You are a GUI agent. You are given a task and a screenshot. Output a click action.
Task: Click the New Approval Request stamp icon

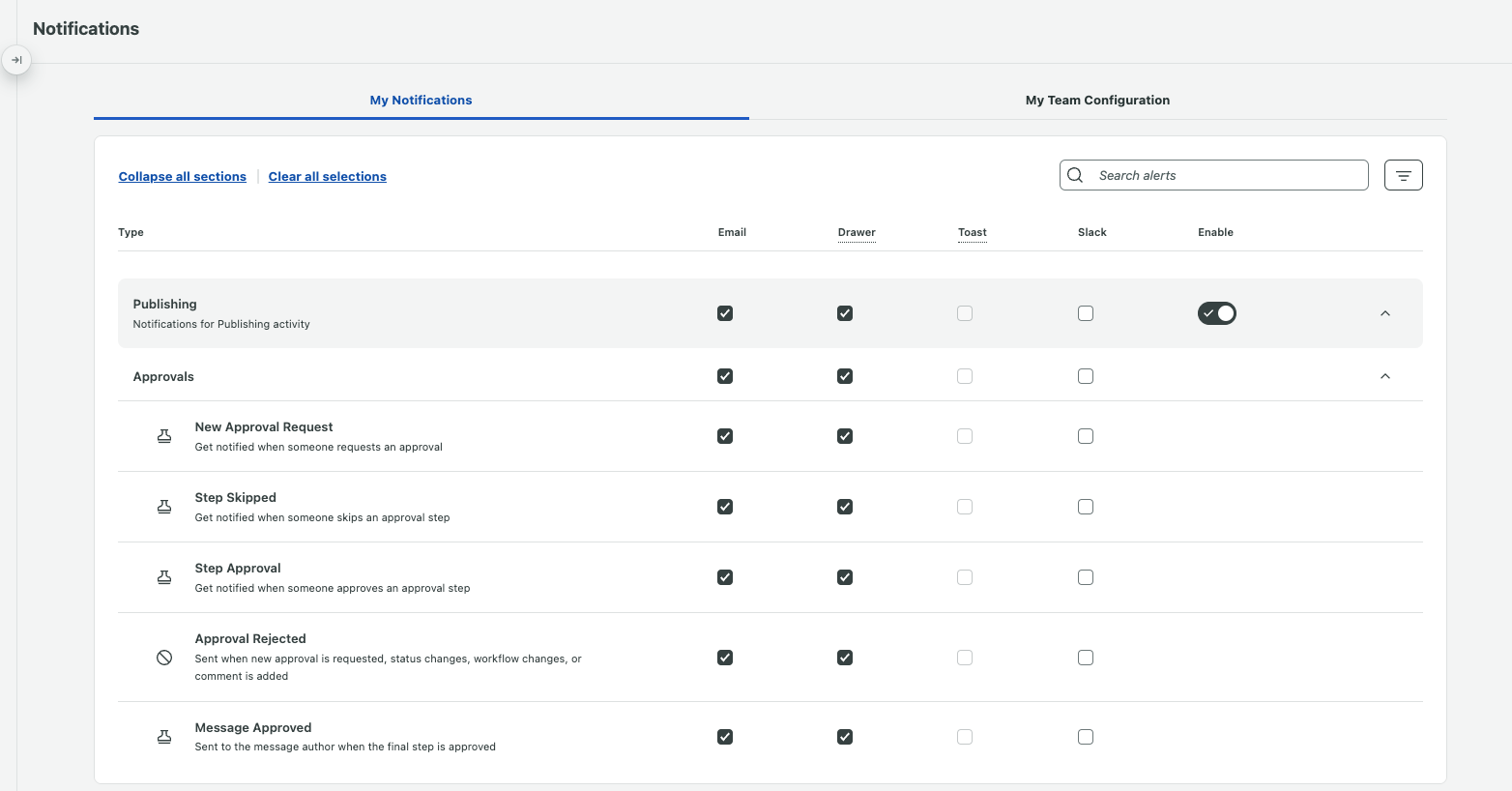pos(164,436)
